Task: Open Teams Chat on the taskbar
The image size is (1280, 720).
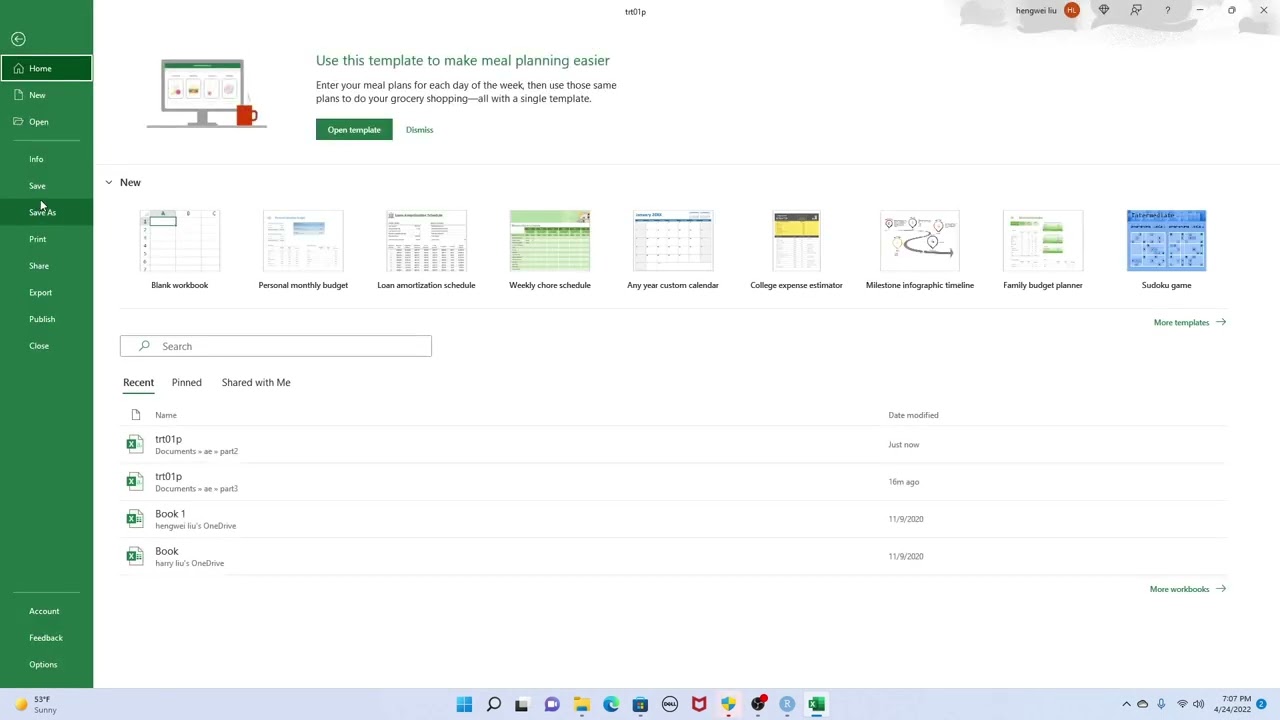Action: pyautogui.click(x=552, y=704)
